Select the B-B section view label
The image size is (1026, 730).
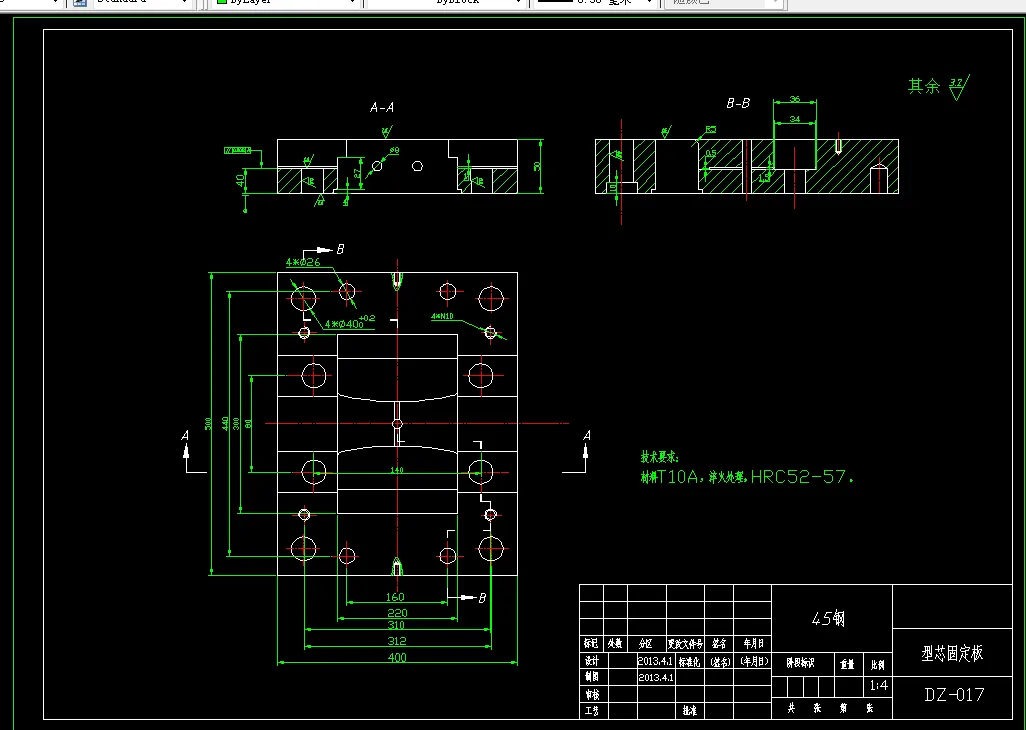point(738,103)
